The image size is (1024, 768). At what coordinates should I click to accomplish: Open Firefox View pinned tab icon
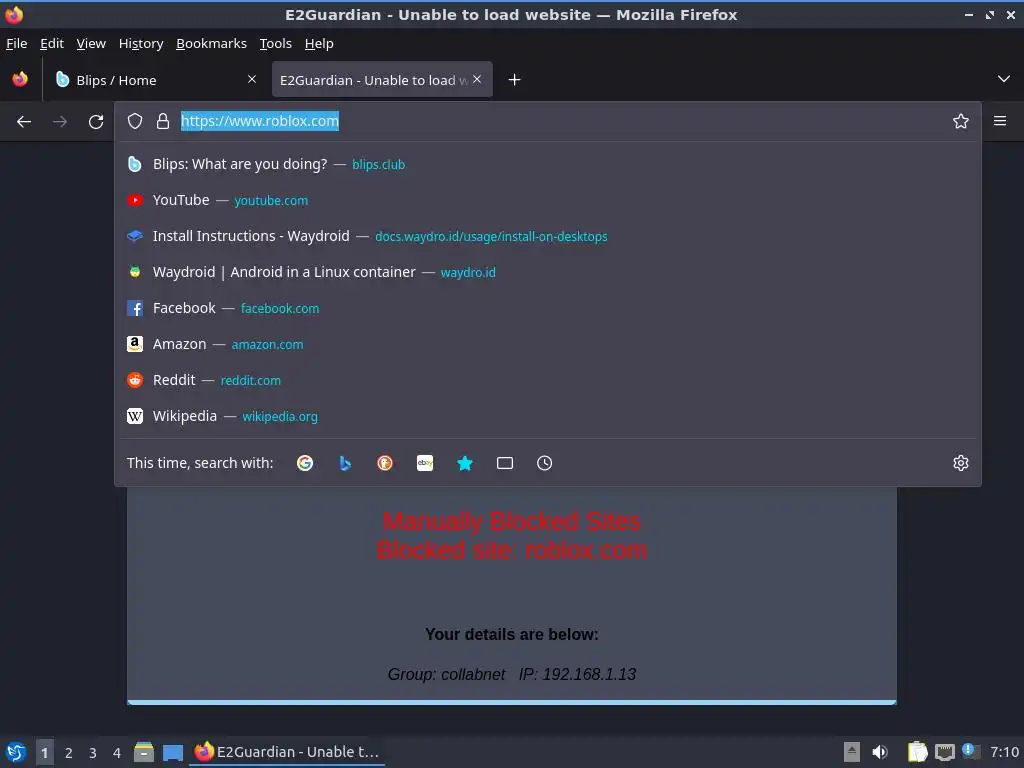[x=20, y=80]
